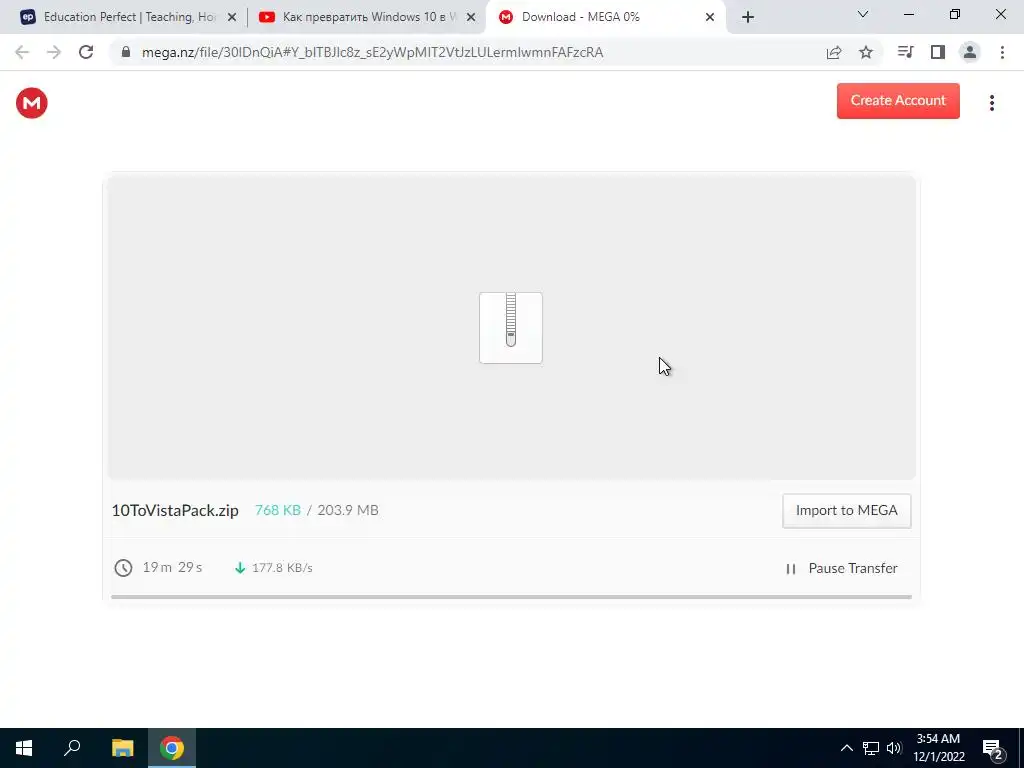Go back to the previous page
The width and height of the screenshot is (1024, 768).
[x=22, y=52]
